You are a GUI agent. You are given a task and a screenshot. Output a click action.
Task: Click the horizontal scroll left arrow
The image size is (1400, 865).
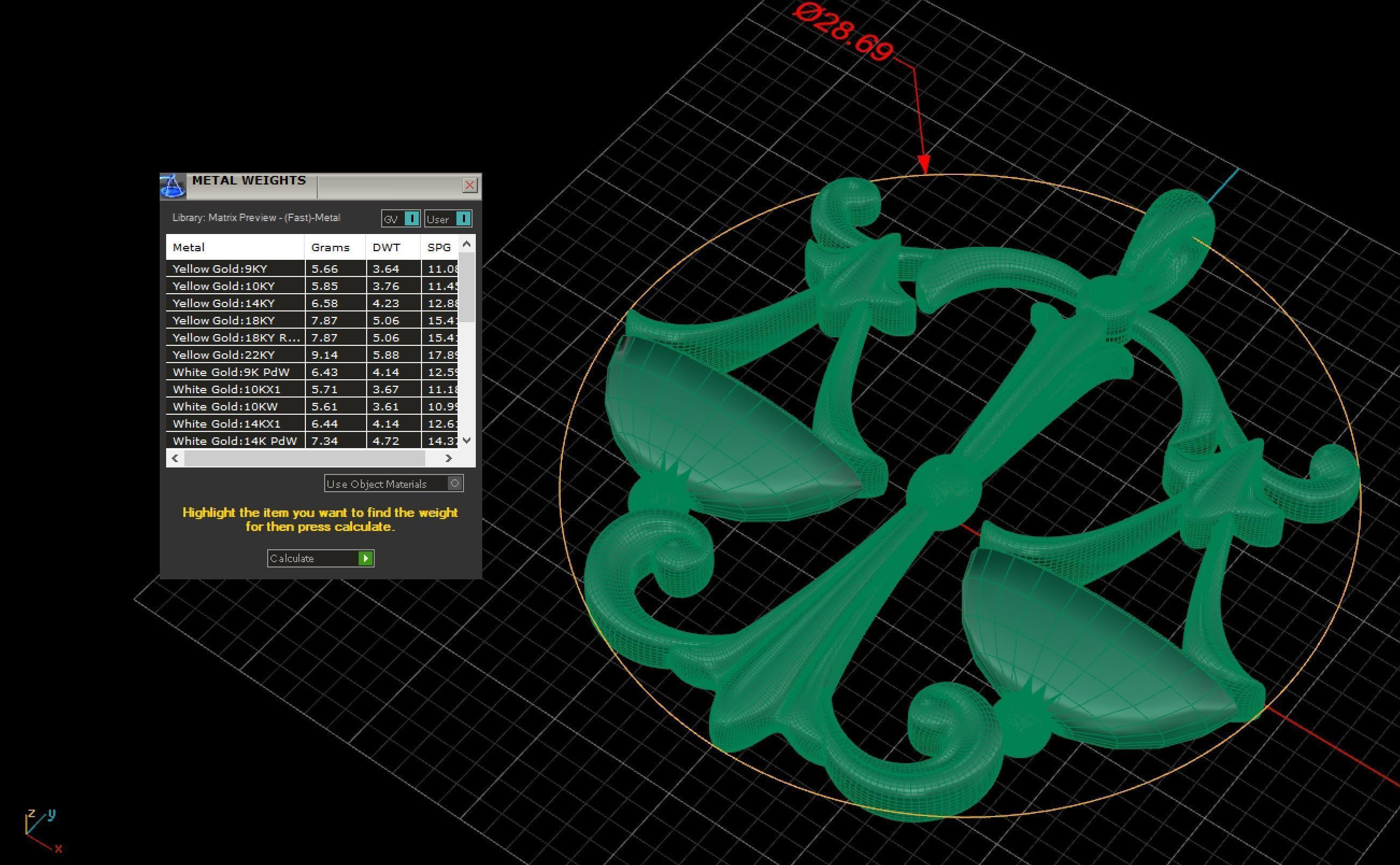(x=175, y=458)
